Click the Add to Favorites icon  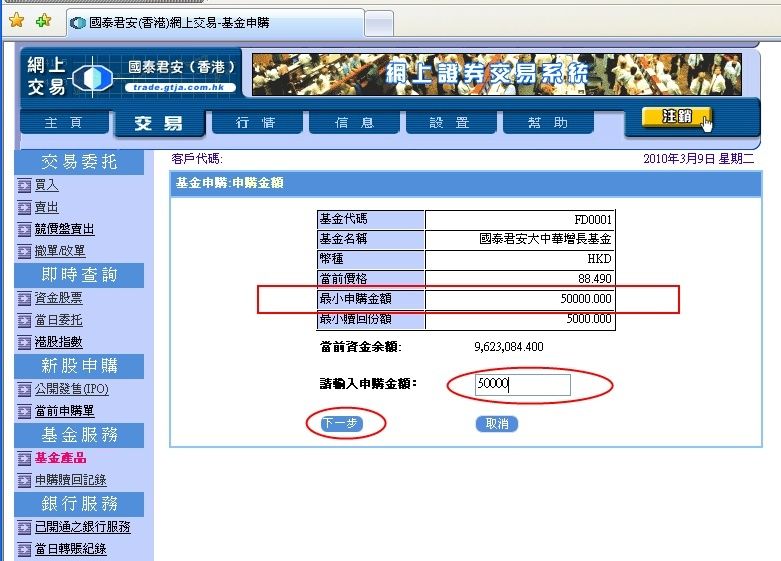(x=43, y=20)
